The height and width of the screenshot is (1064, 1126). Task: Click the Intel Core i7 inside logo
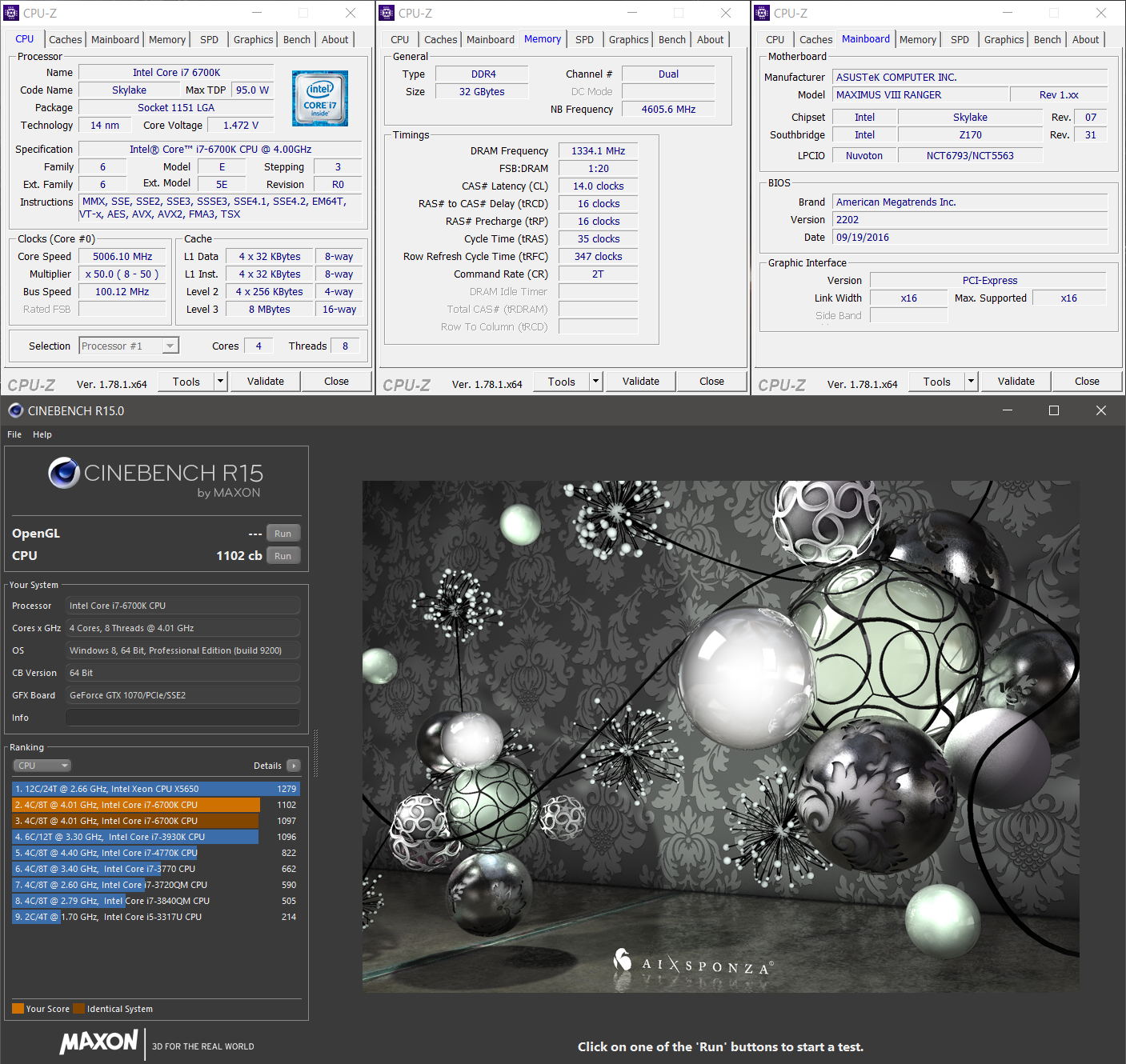320,98
